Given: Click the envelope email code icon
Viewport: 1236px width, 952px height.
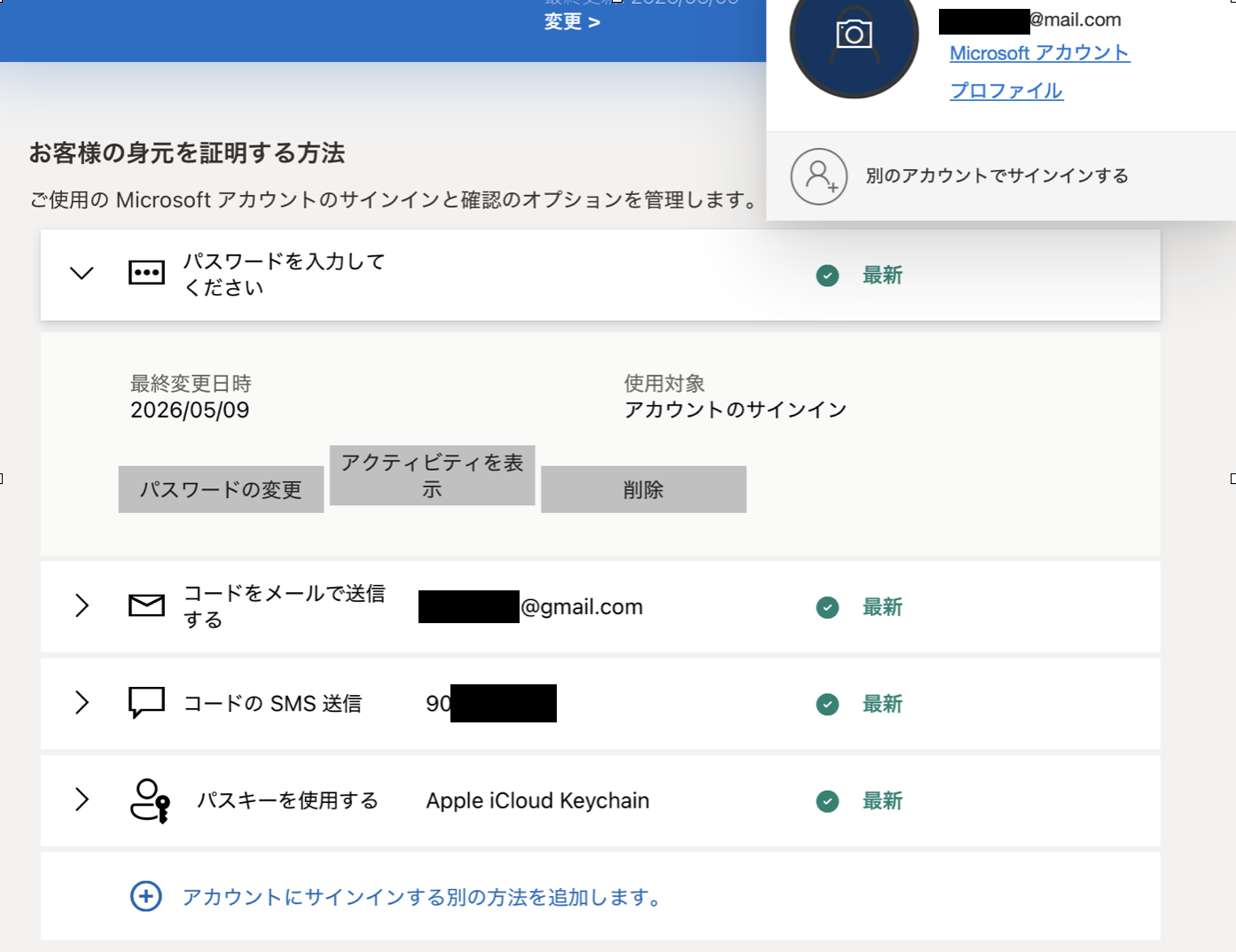Looking at the screenshot, I should click(146, 605).
